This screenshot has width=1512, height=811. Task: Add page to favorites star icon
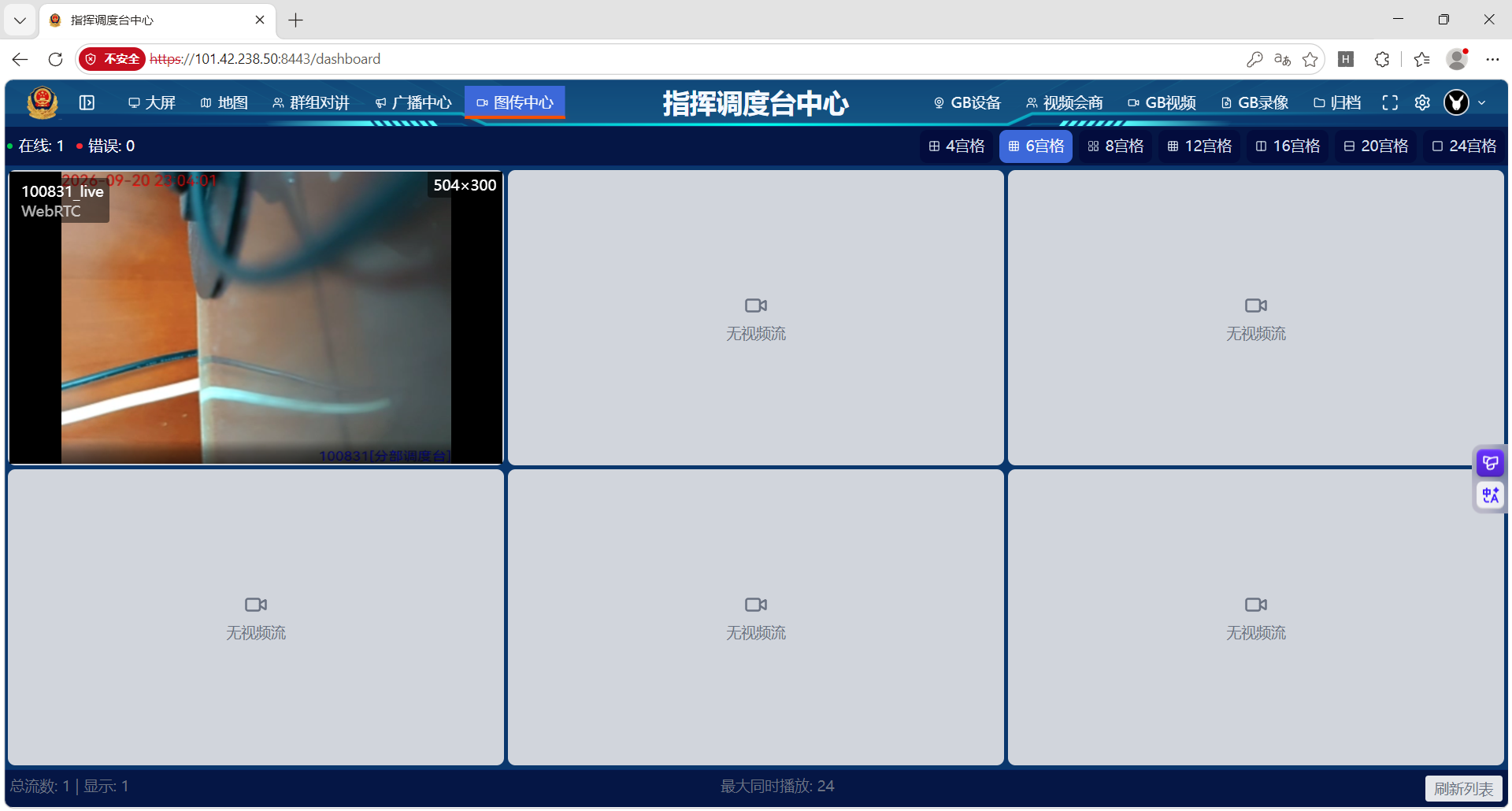pos(1310,59)
